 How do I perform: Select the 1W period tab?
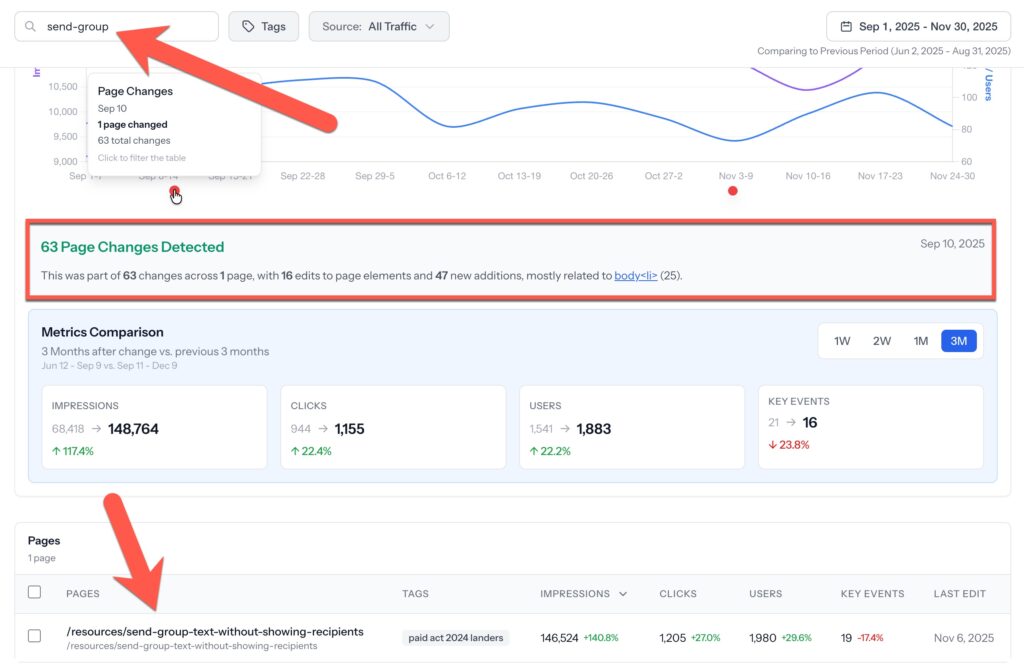(841, 340)
